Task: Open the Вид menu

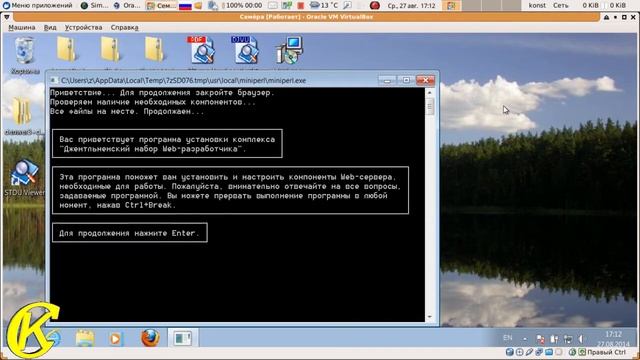Action: pyautogui.click(x=50, y=28)
